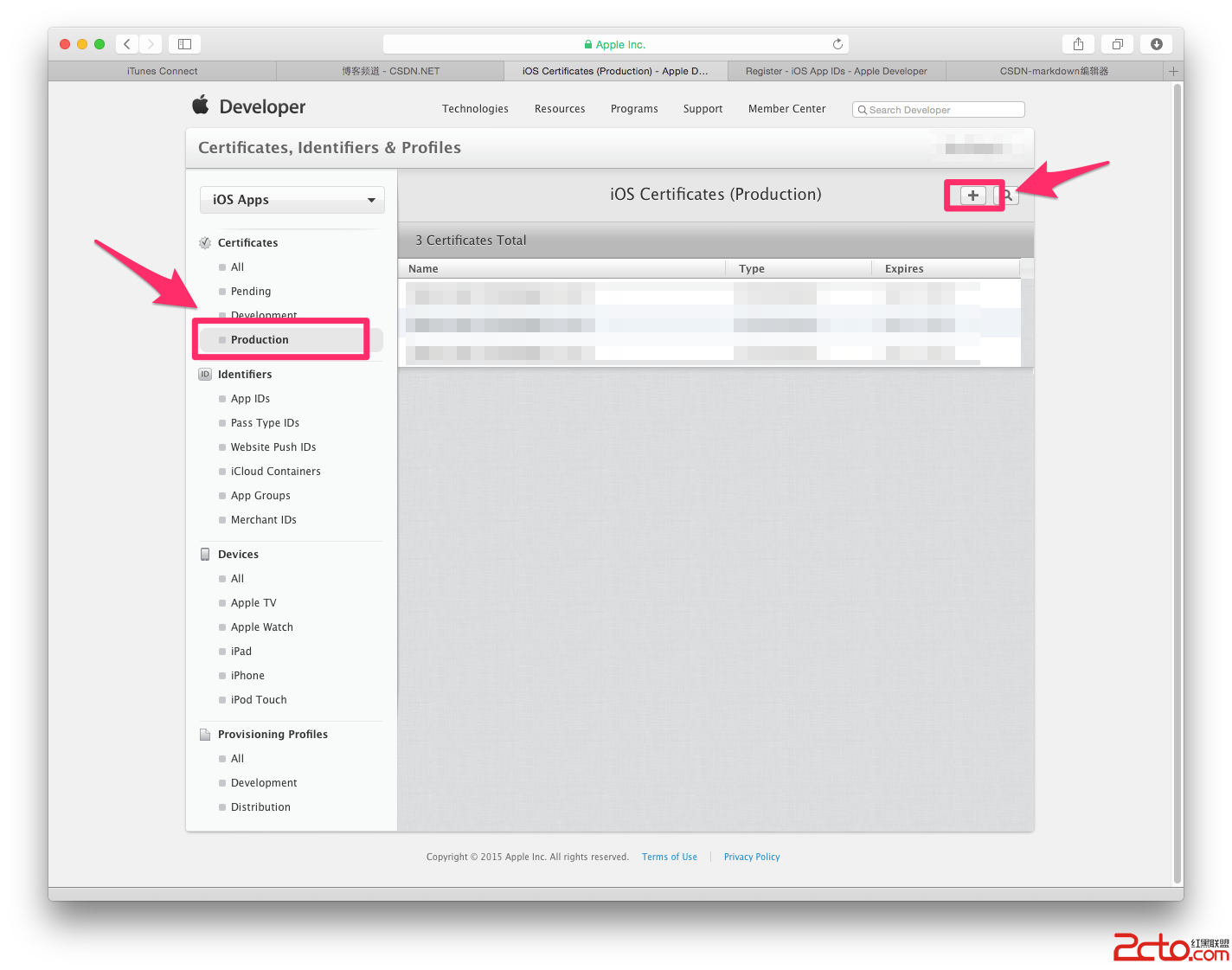Click the Provisioning Profiles document icon

point(205,735)
